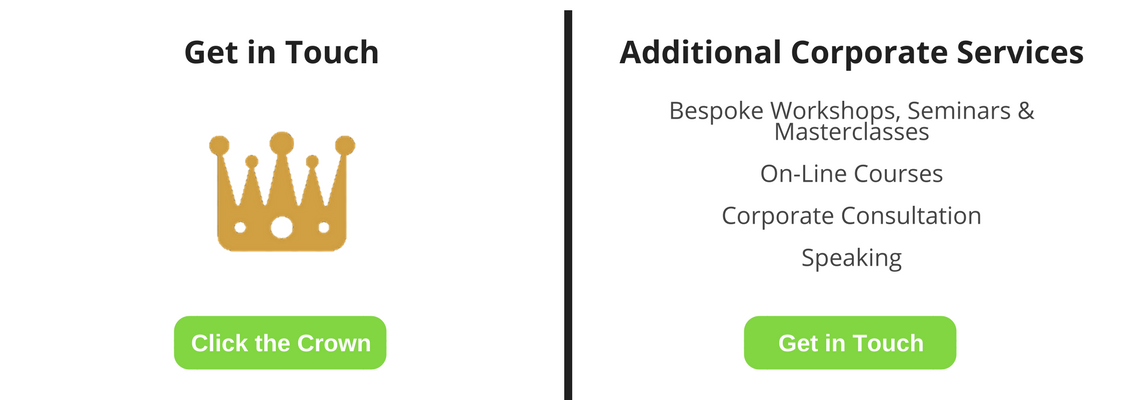This screenshot has width=1140, height=400.
Task: Click the Masterclasses text line
Action: tap(851, 132)
